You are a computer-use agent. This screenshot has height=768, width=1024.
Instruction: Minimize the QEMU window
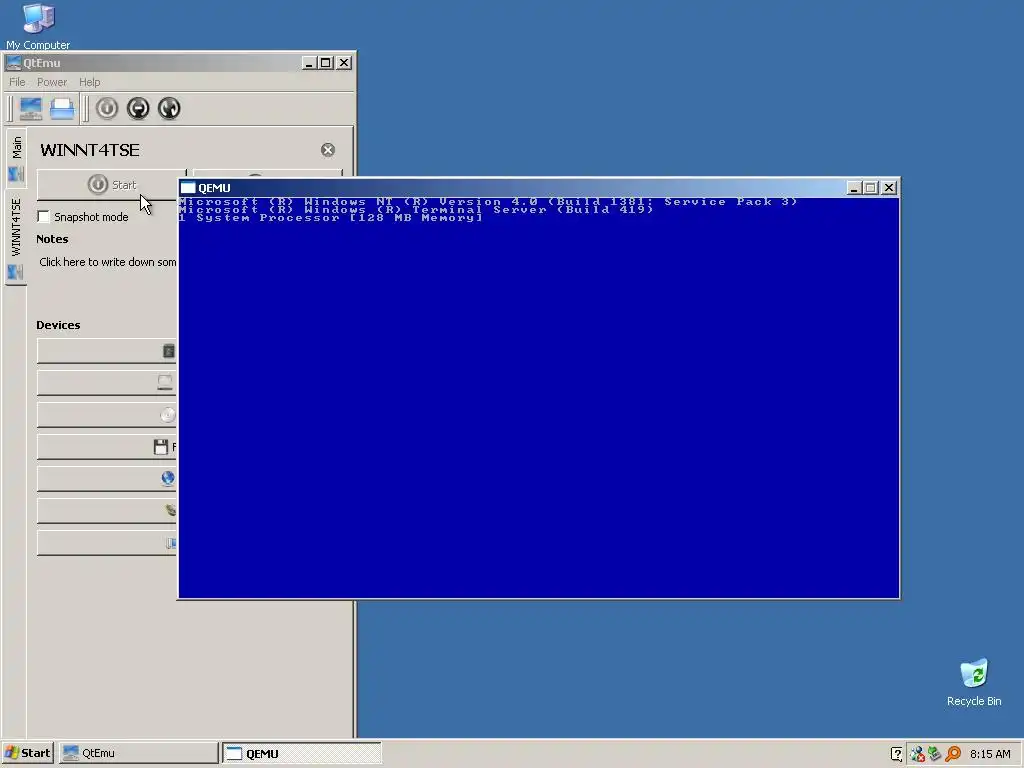[854, 188]
